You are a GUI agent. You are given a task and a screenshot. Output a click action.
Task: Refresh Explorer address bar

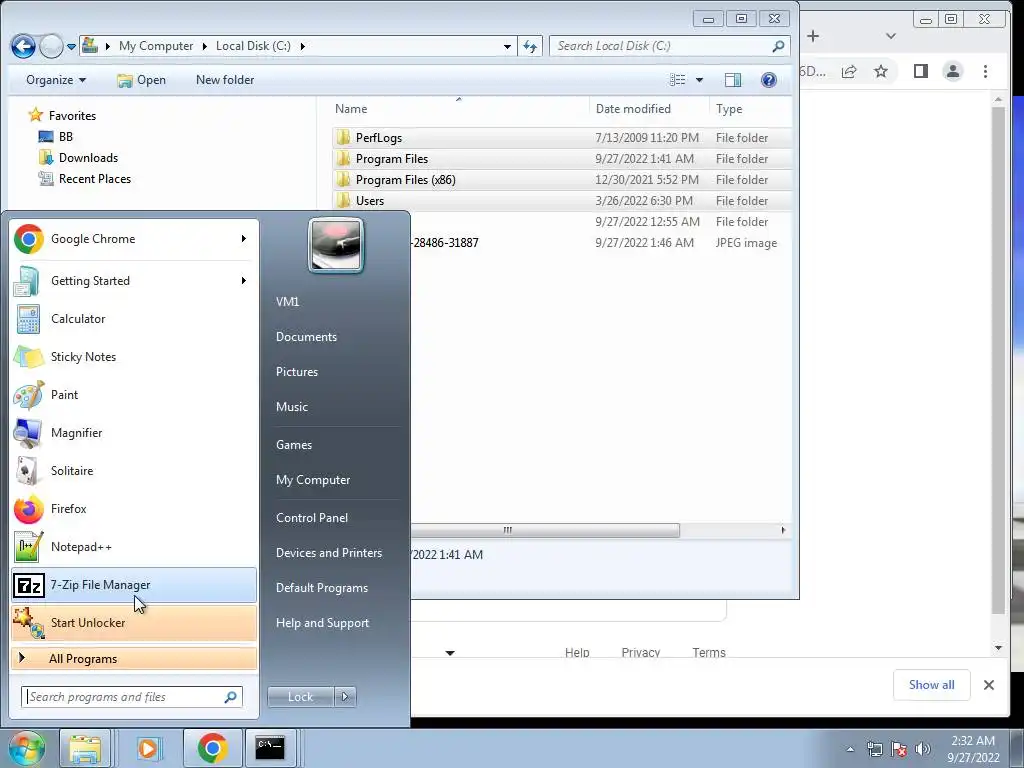(x=530, y=46)
